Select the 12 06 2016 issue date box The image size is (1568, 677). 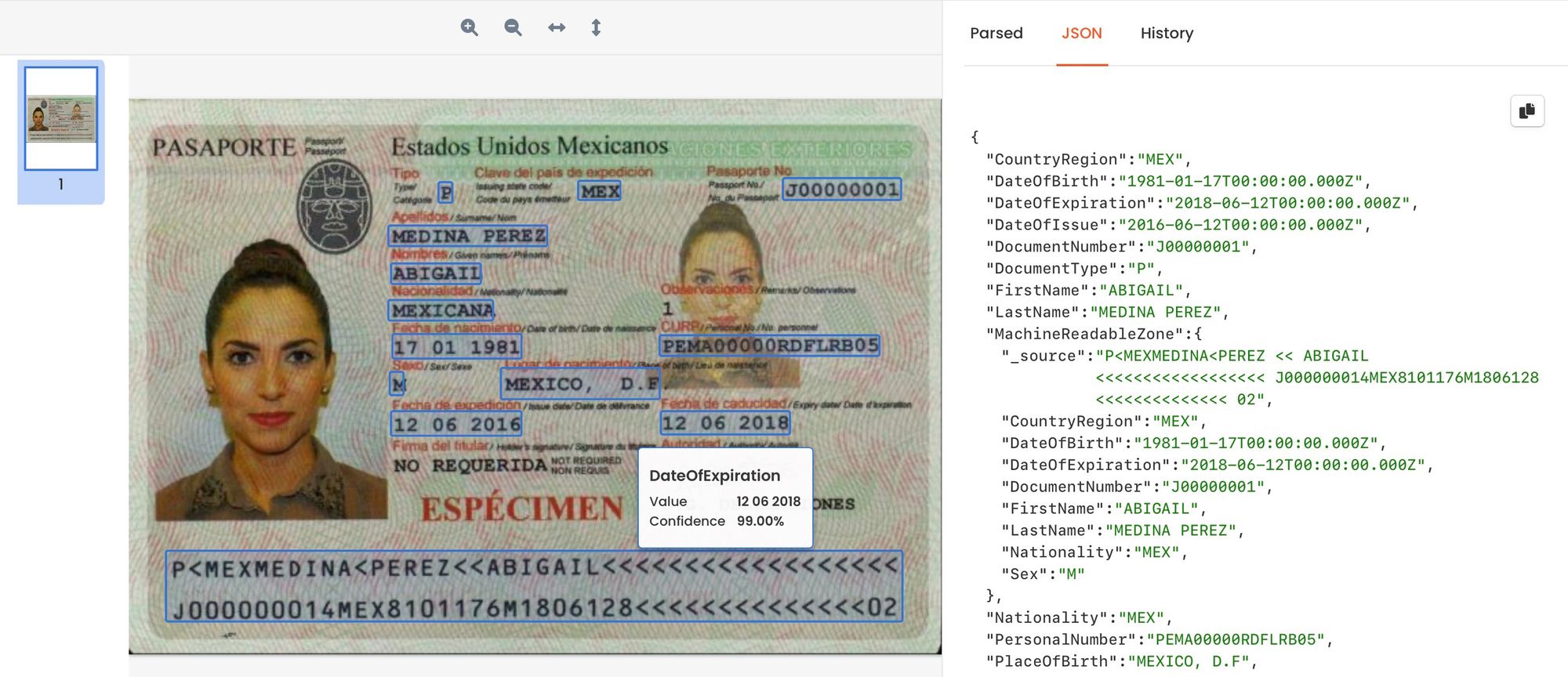(x=456, y=424)
